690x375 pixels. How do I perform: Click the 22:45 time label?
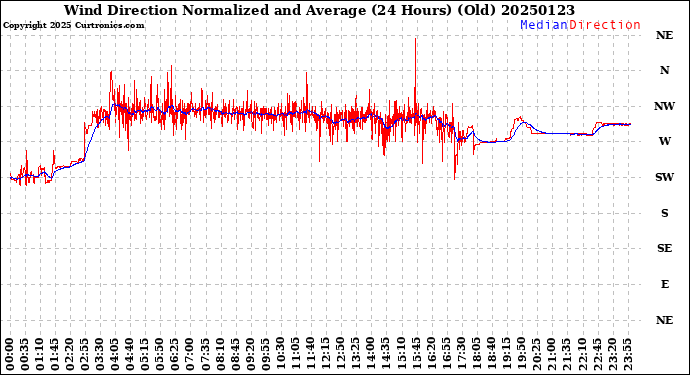(x=596, y=355)
